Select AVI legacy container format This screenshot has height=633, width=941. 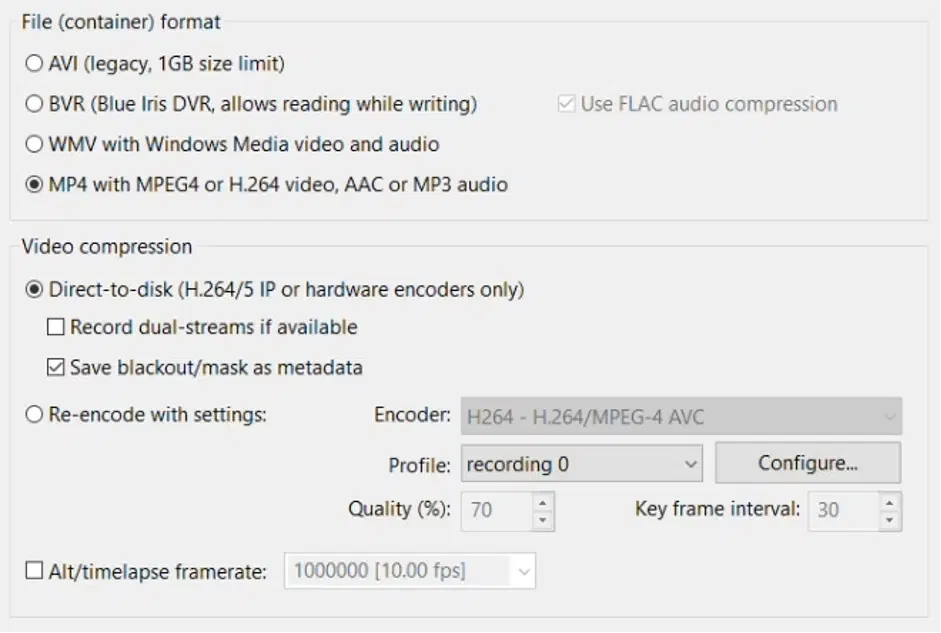click(x=35, y=64)
